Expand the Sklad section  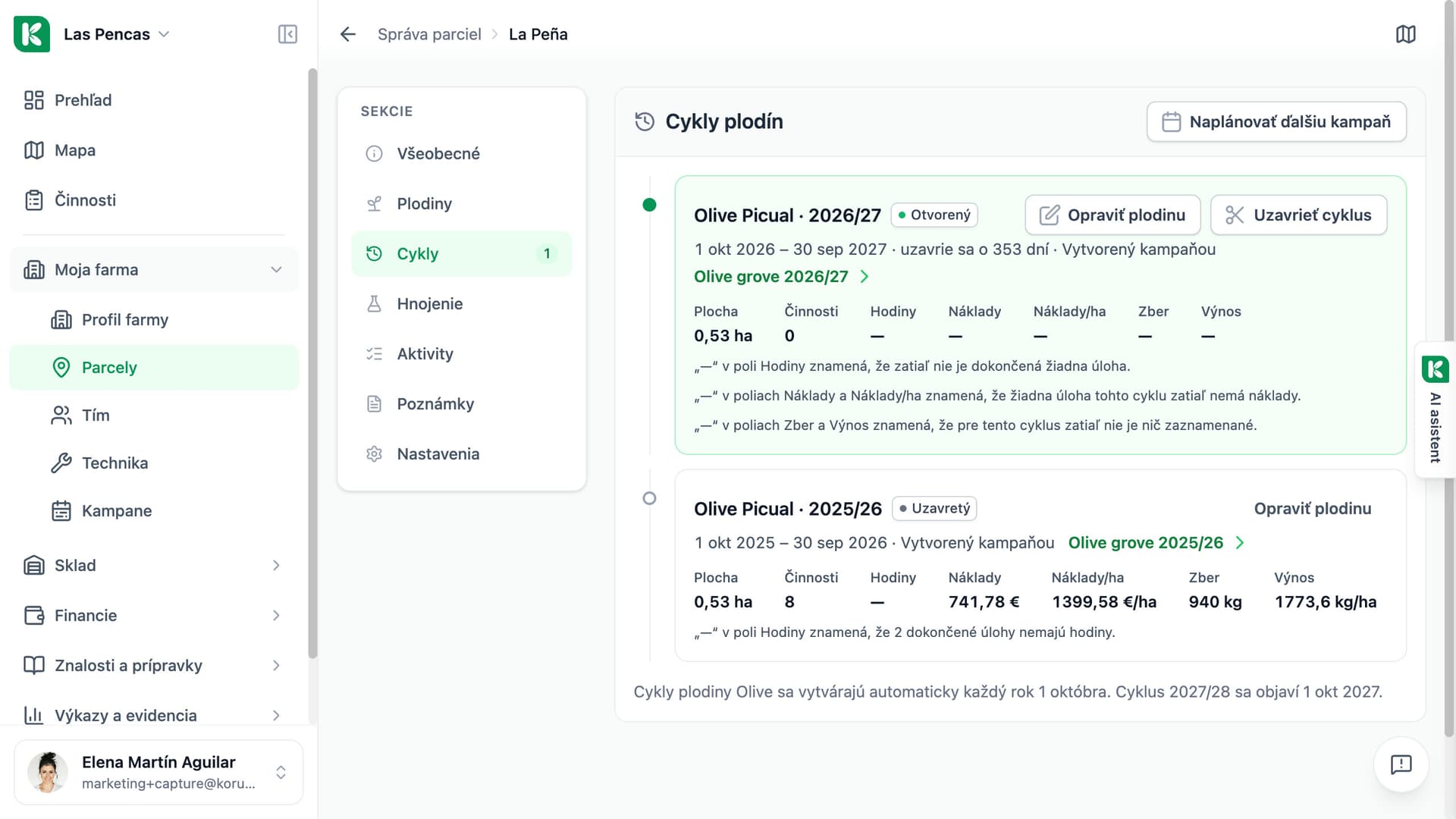(154, 565)
